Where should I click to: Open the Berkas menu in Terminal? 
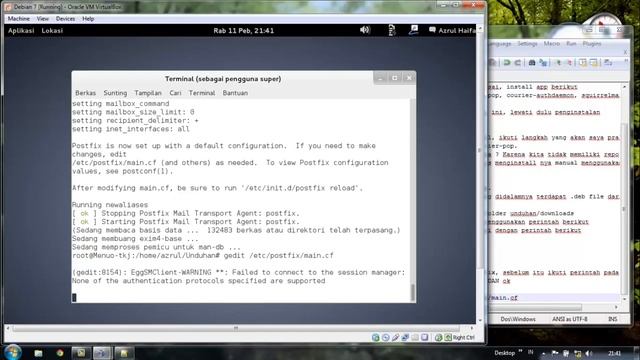coord(85,93)
